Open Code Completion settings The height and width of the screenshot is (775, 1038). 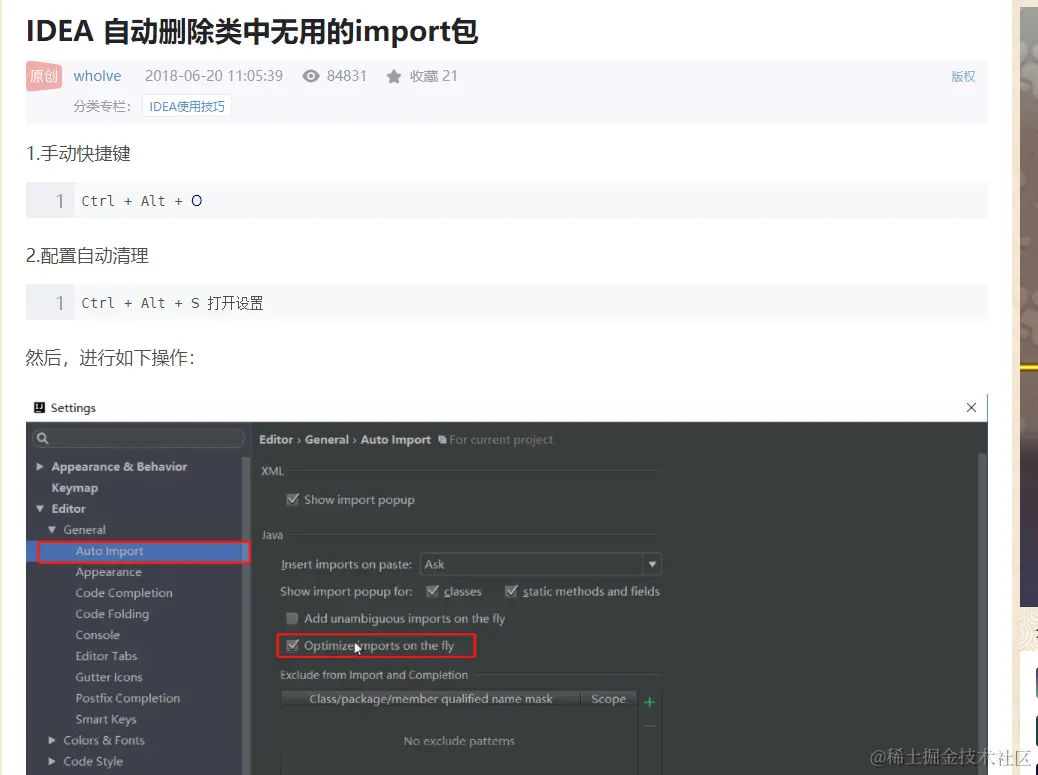coord(124,594)
